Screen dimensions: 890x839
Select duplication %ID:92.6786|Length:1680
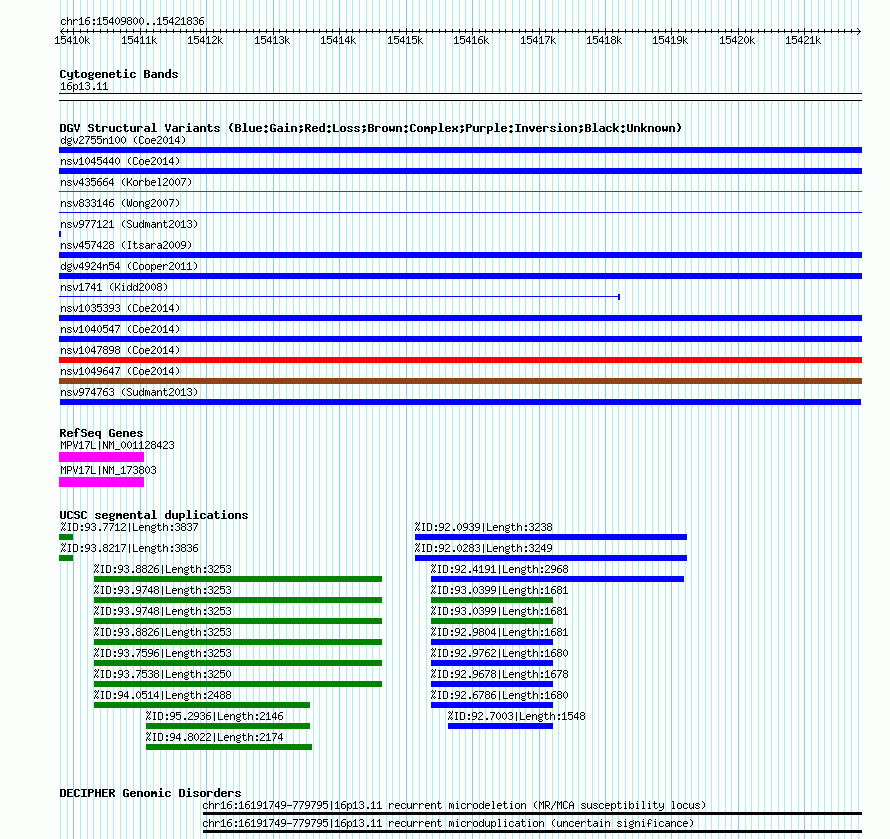[x=492, y=705]
